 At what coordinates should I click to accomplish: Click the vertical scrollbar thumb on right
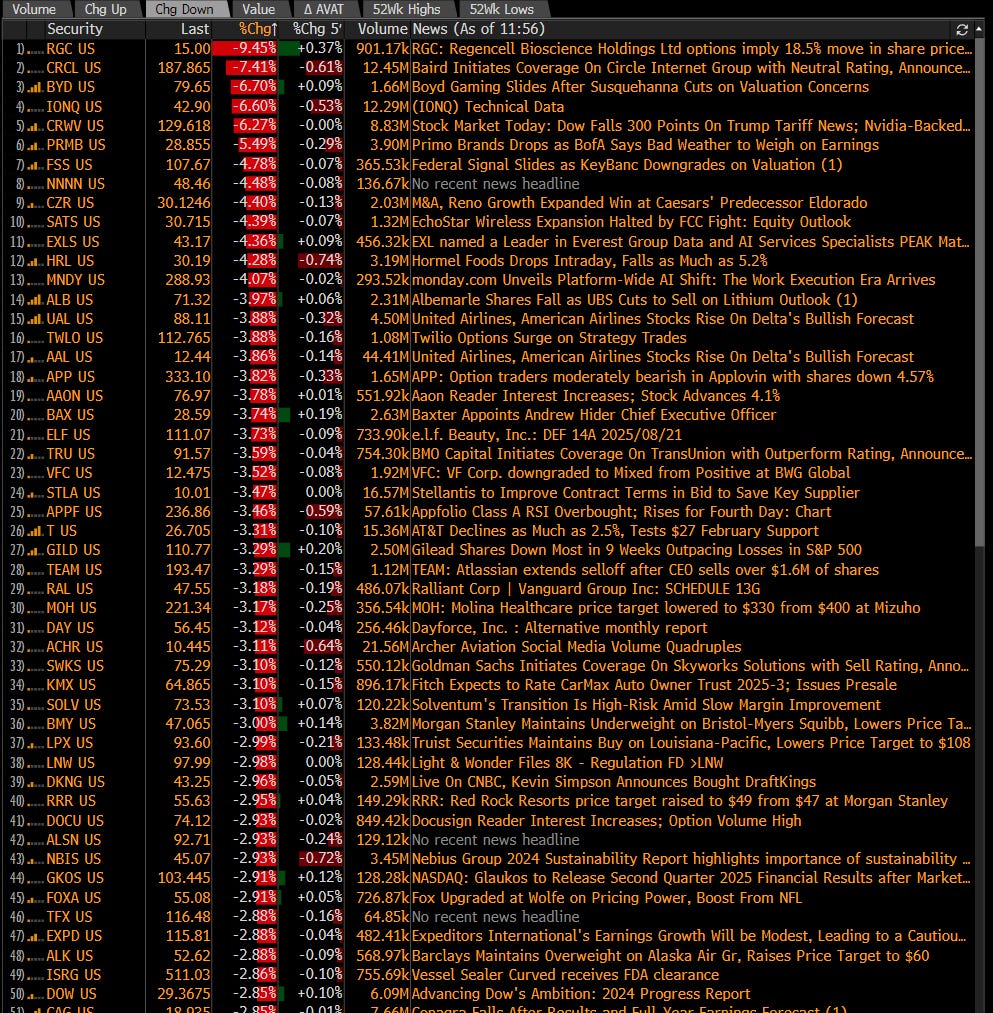point(980,291)
